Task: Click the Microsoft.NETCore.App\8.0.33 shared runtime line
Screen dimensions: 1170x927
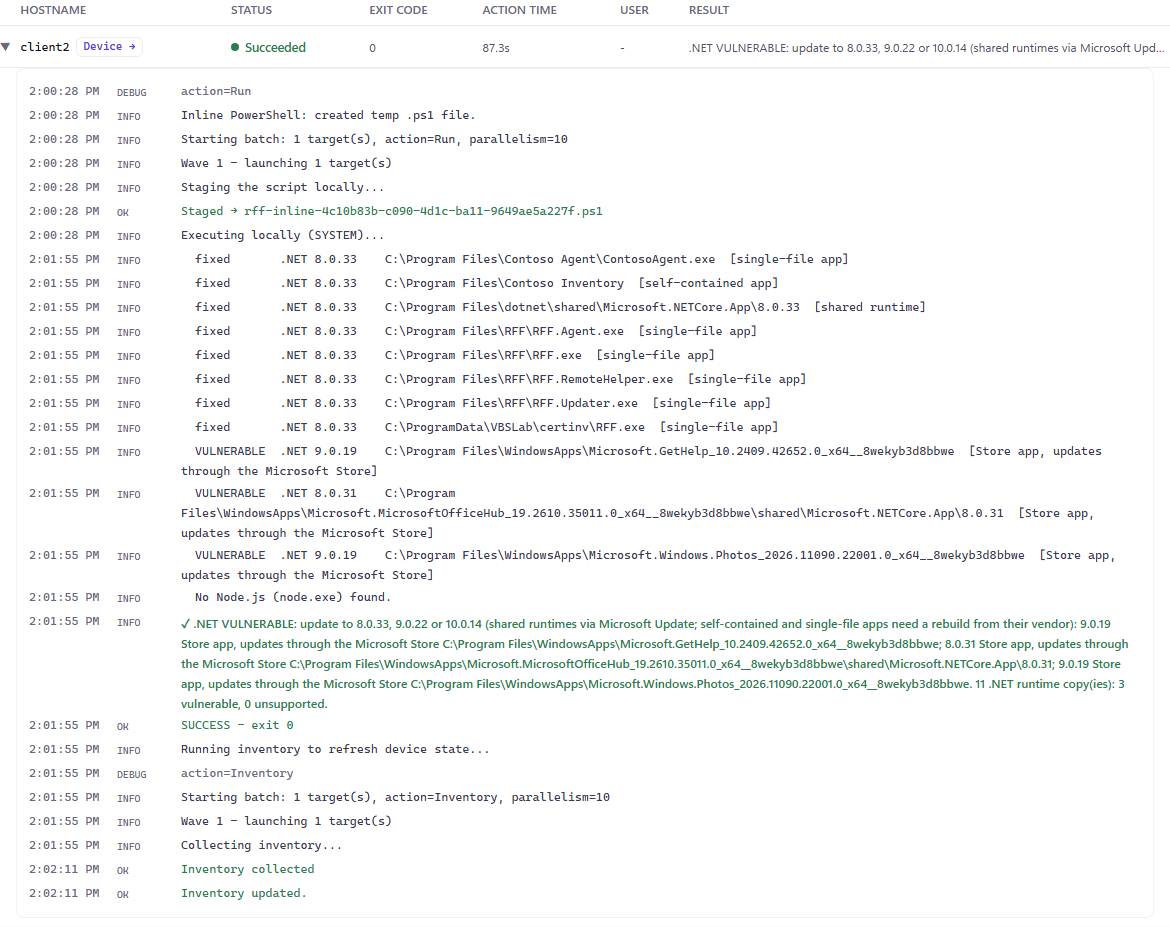Action: [x=560, y=307]
